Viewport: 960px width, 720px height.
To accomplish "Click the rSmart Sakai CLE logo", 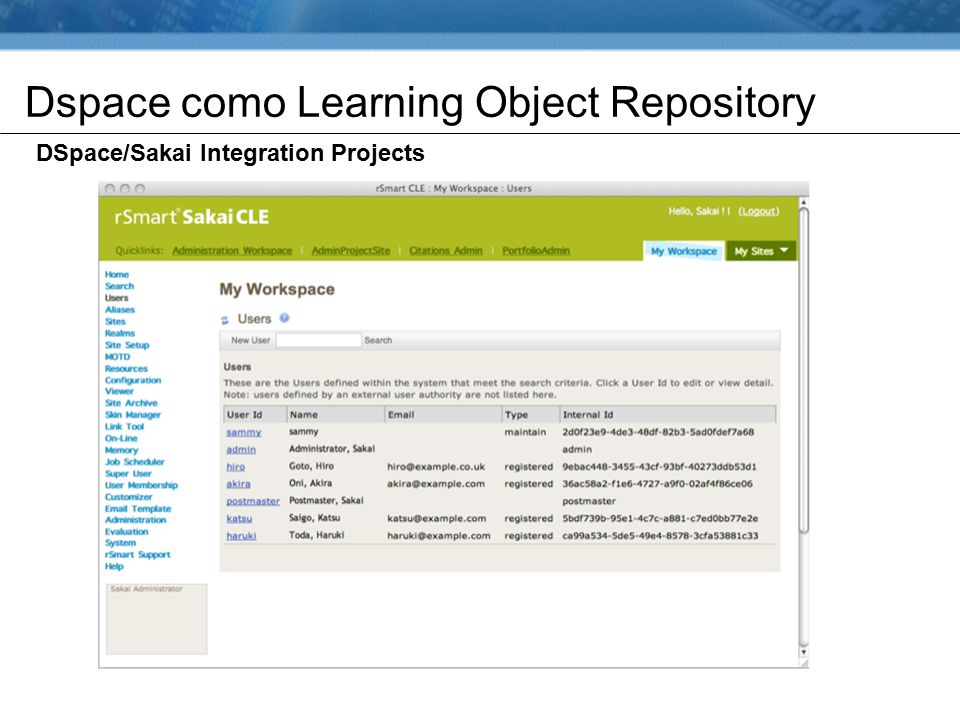I will [192, 217].
